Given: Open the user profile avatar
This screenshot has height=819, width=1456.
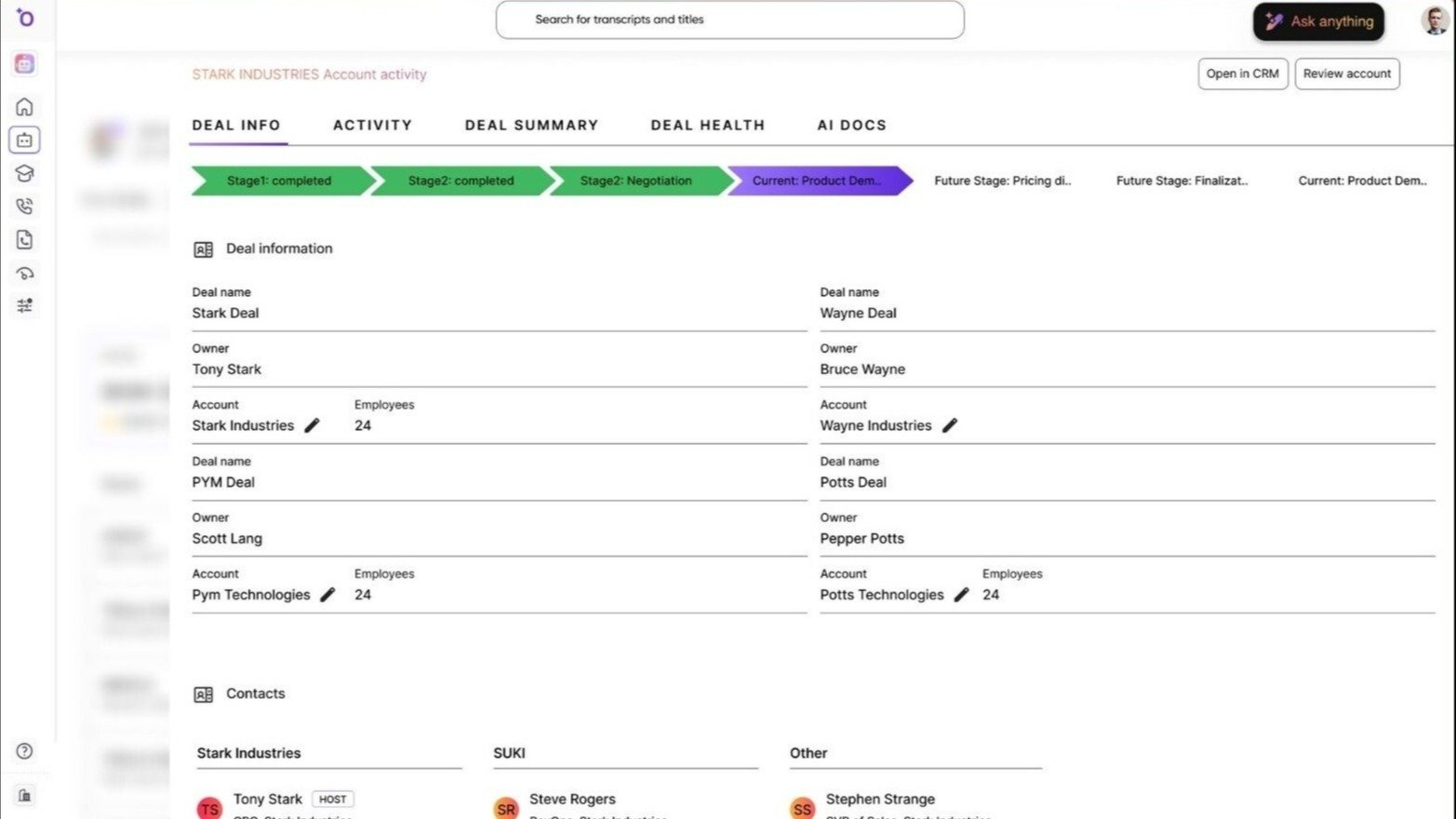Looking at the screenshot, I should [1435, 20].
